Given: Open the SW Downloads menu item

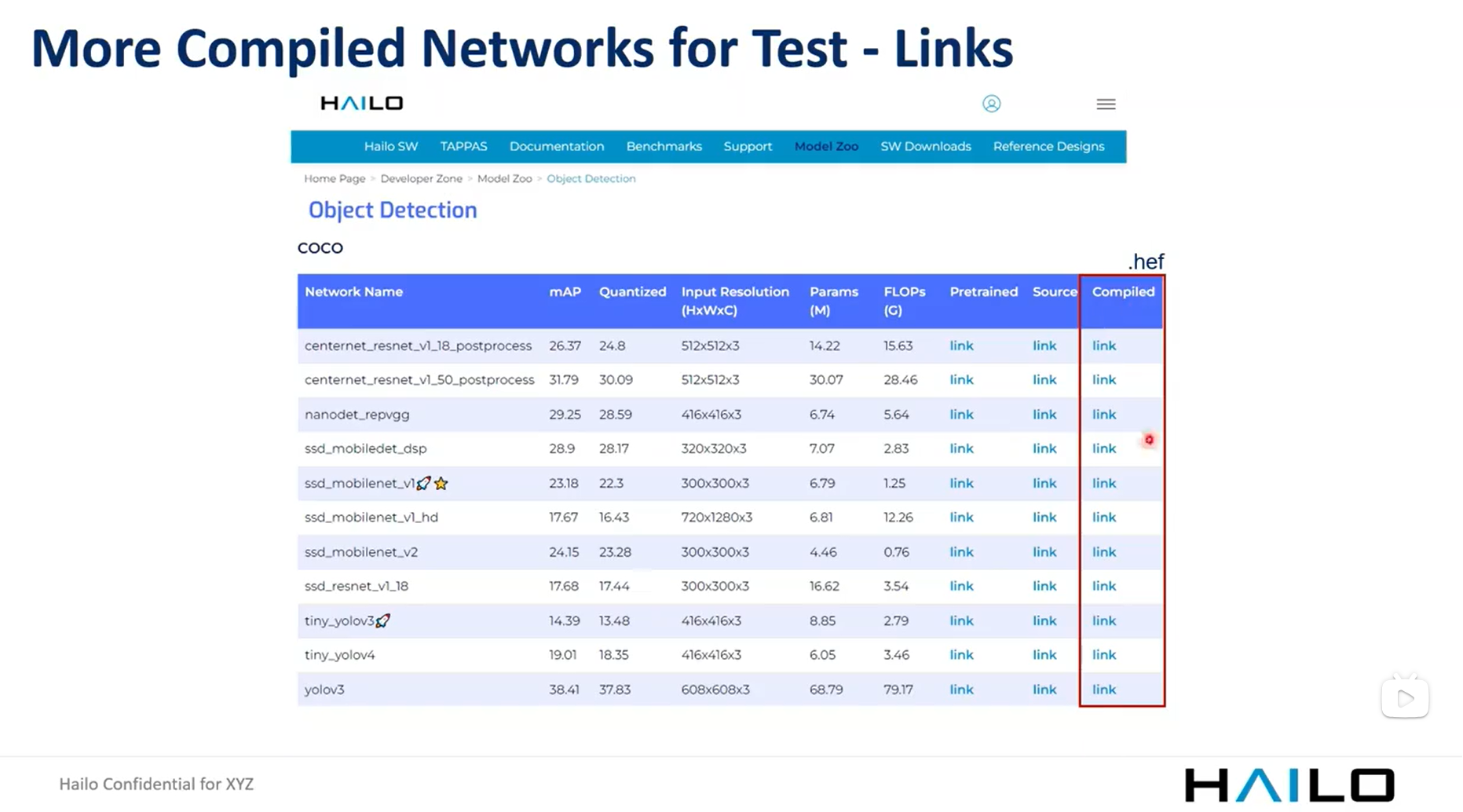Looking at the screenshot, I should tap(925, 146).
